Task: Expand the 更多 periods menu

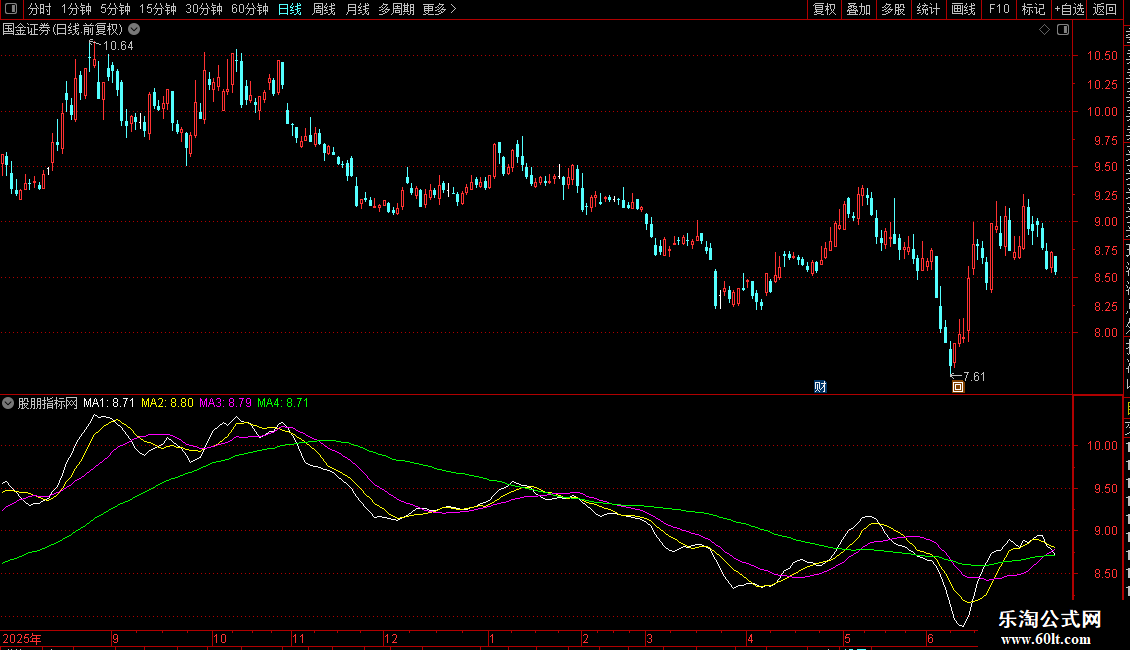Action: (439, 9)
